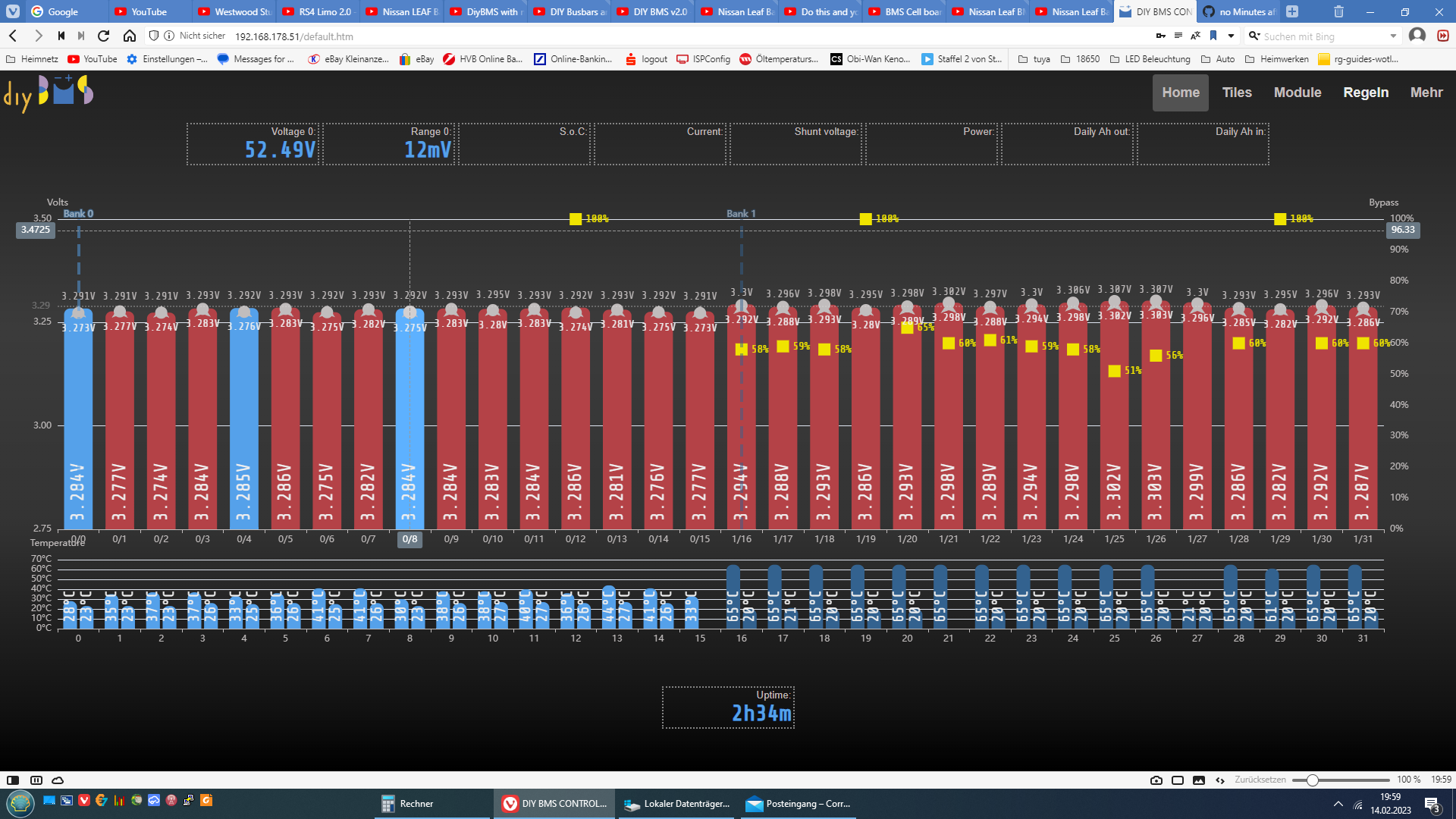Reload the page with the refresh icon
The image size is (1456, 819).
point(104,36)
